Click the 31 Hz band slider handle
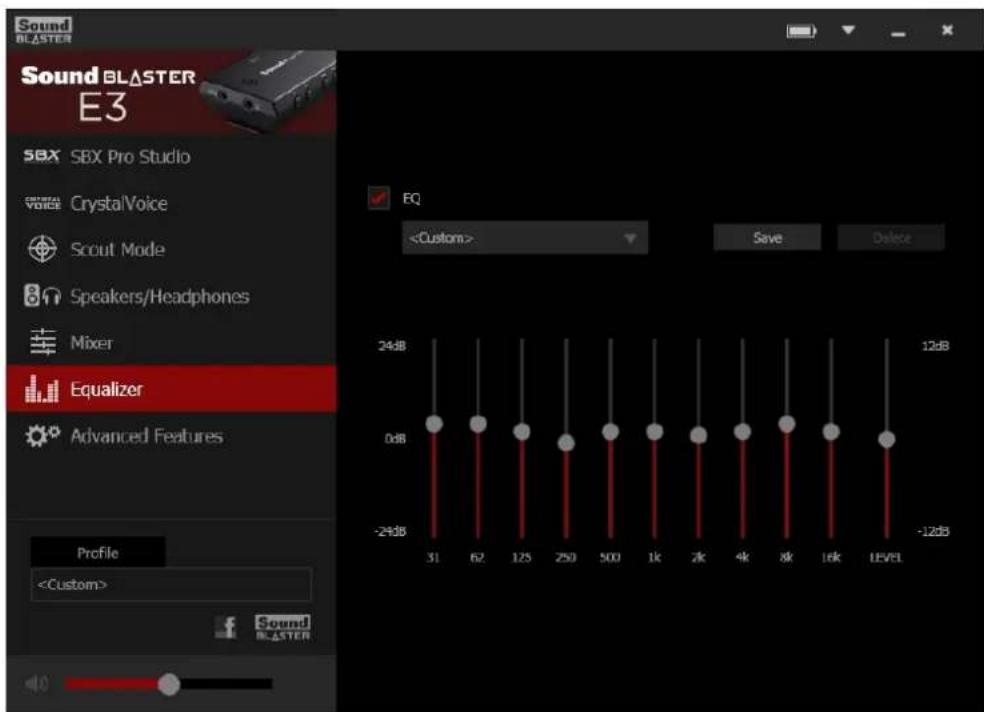Viewport: 984px width, 712px height. [x=434, y=424]
